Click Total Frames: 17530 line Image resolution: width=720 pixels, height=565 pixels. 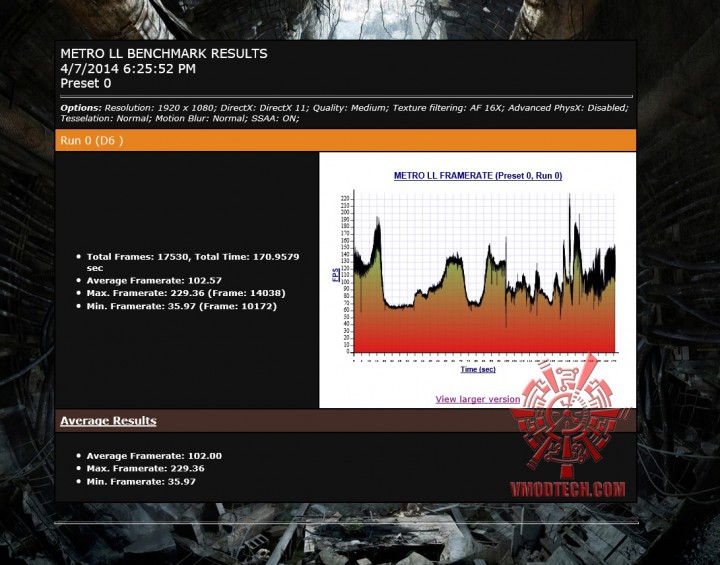click(193, 262)
